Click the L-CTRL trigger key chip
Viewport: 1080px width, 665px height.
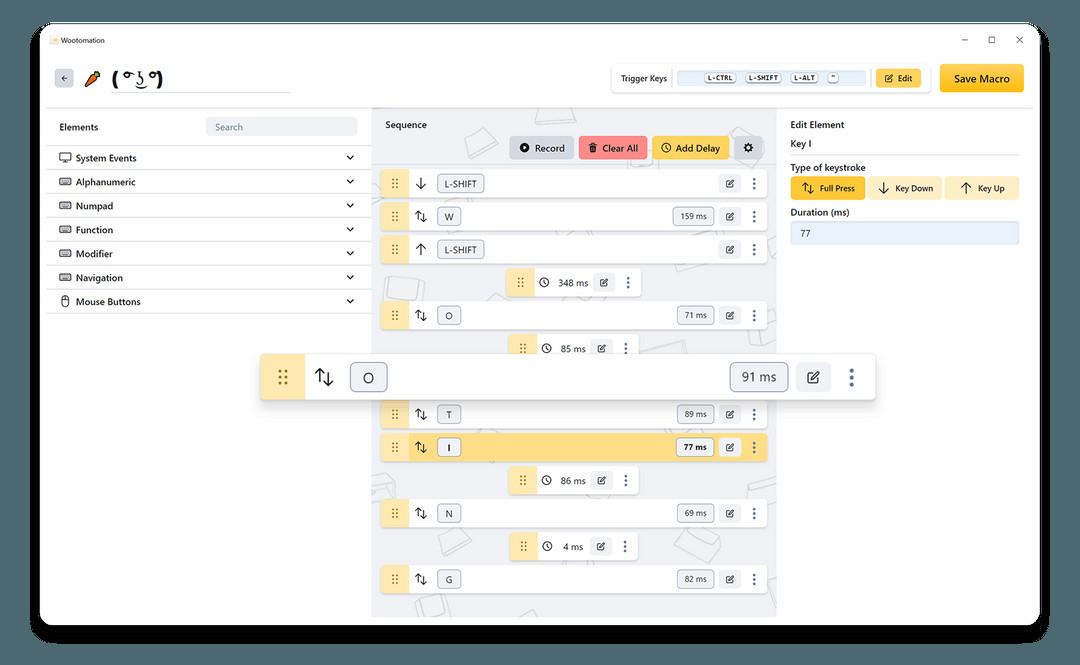pos(720,78)
